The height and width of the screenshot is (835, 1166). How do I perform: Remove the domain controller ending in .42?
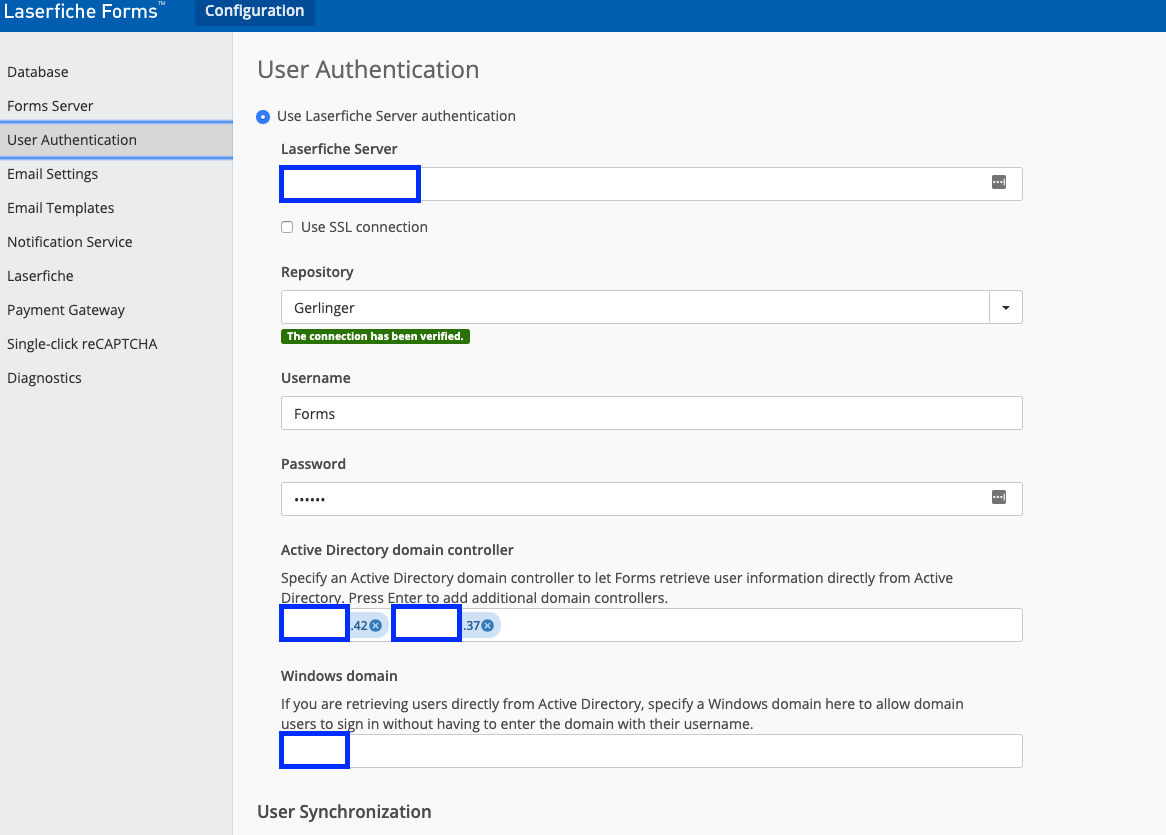coord(376,626)
